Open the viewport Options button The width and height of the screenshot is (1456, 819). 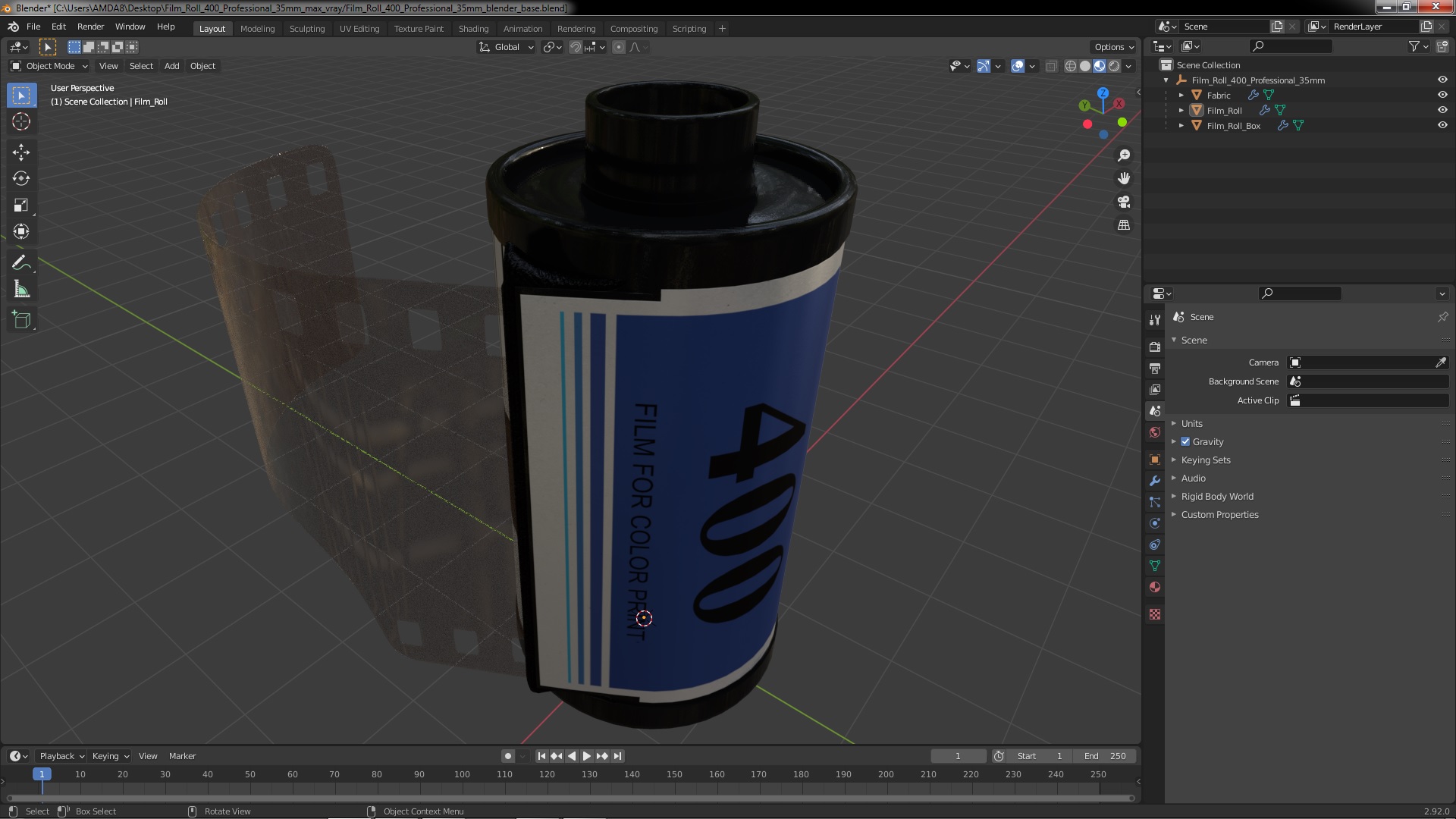[x=1113, y=47]
